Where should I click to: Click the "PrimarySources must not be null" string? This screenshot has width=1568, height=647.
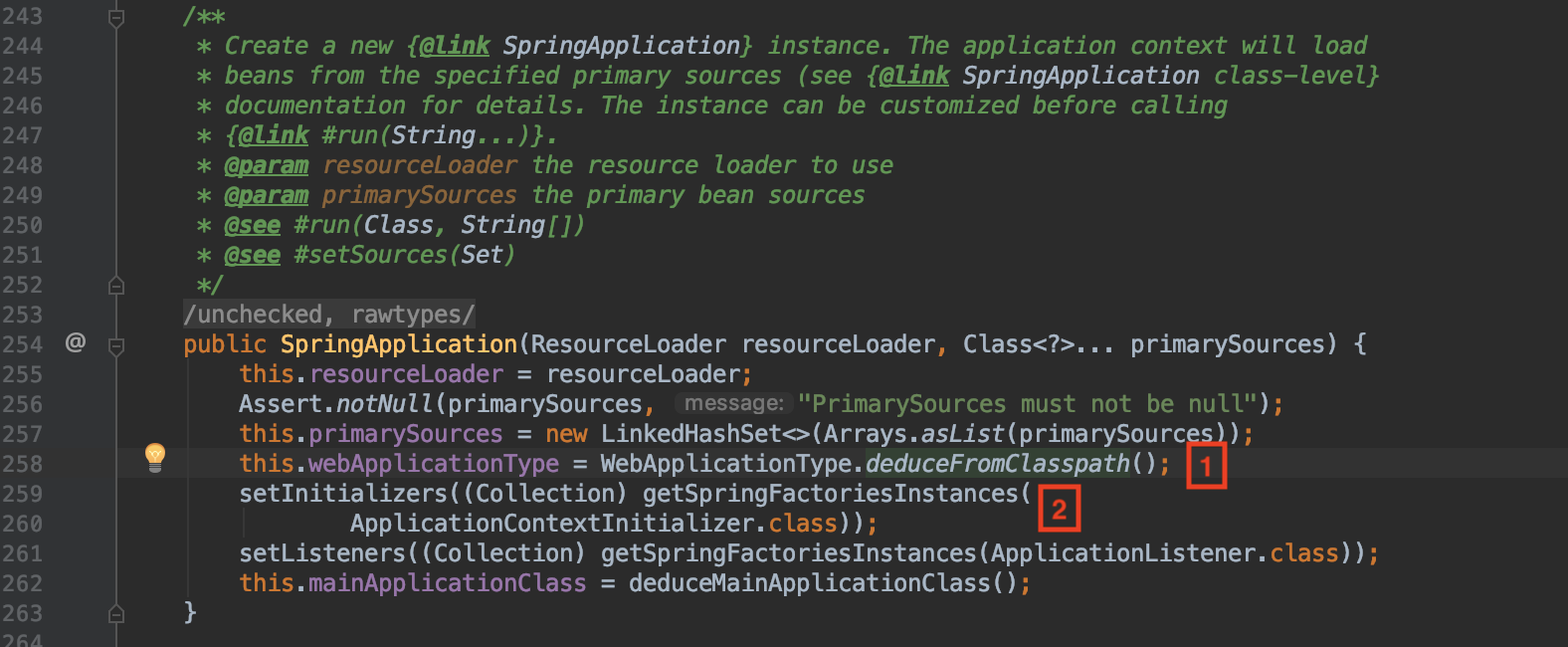tap(1028, 404)
